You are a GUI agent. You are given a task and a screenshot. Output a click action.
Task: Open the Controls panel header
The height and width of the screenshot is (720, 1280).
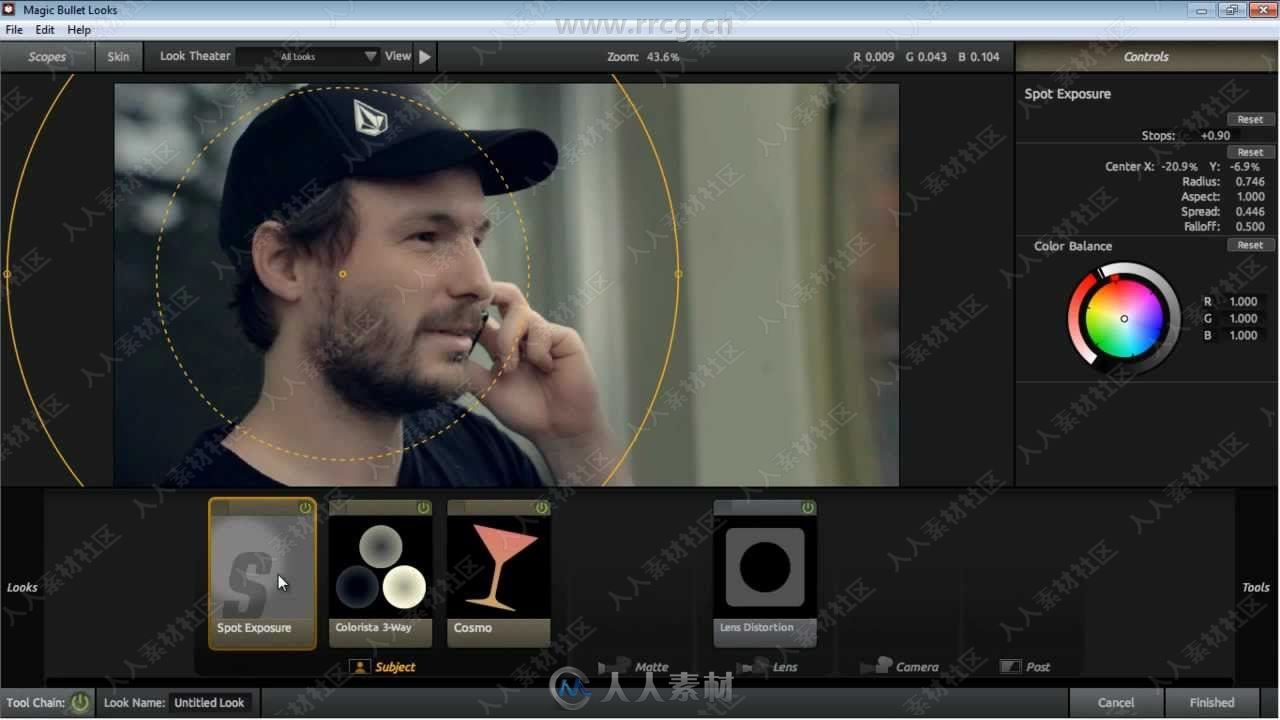click(x=1146, y=57)
